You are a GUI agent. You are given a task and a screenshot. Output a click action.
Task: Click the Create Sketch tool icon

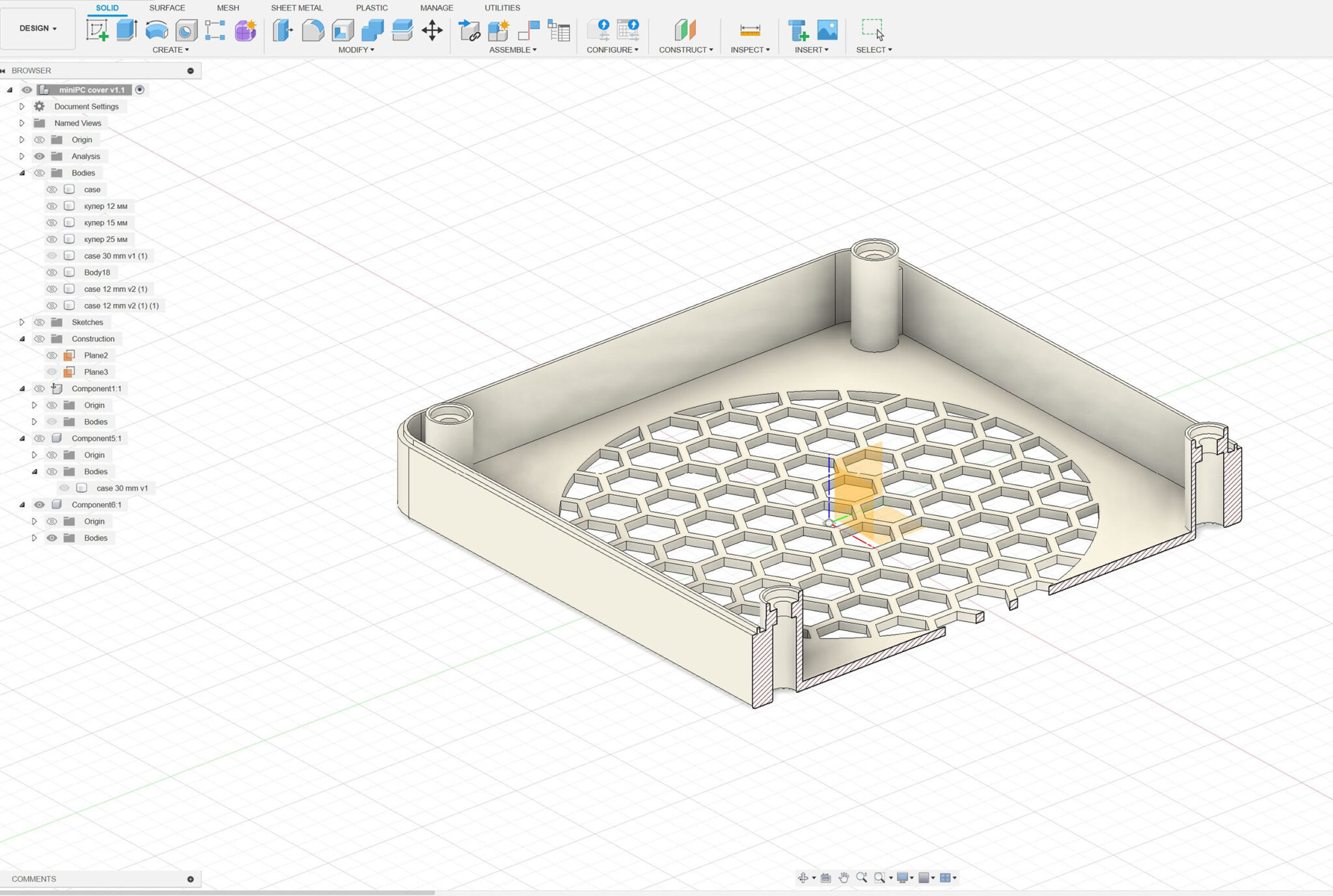(97, 29)
